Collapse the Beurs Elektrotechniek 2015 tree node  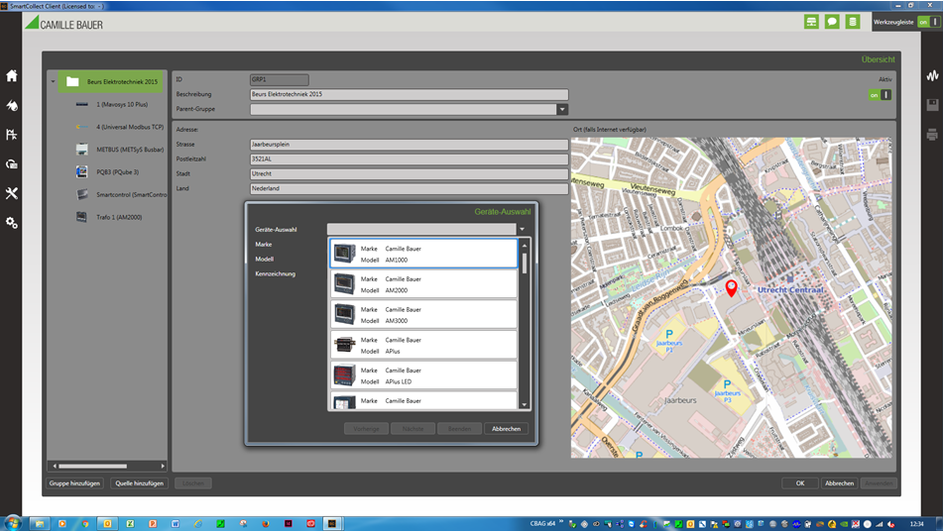point(53,82)
